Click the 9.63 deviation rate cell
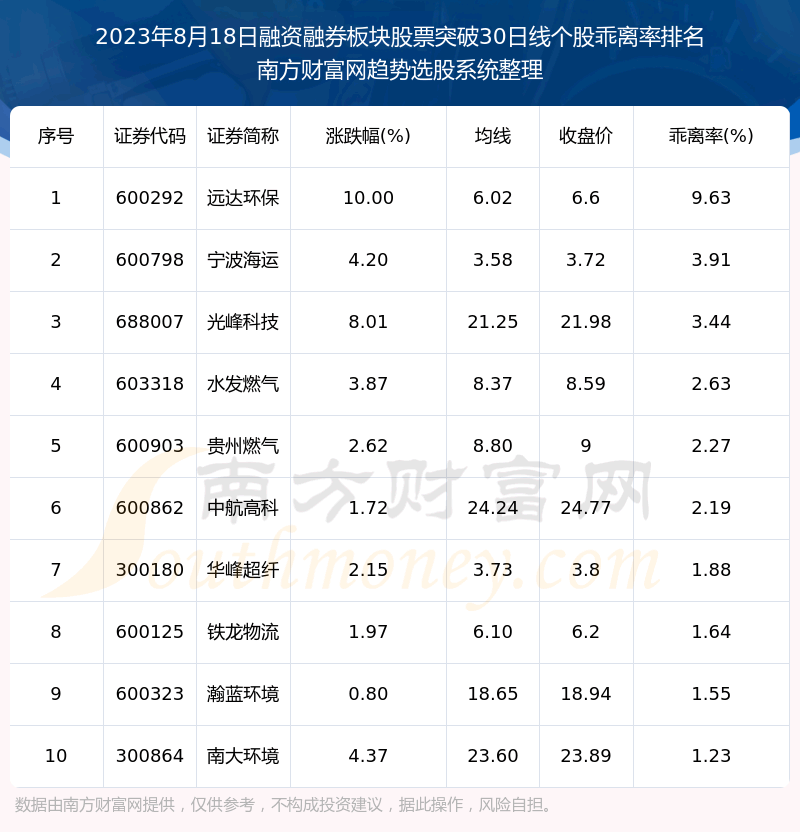This screenshot has height=832, width=800. coord(711,198)
